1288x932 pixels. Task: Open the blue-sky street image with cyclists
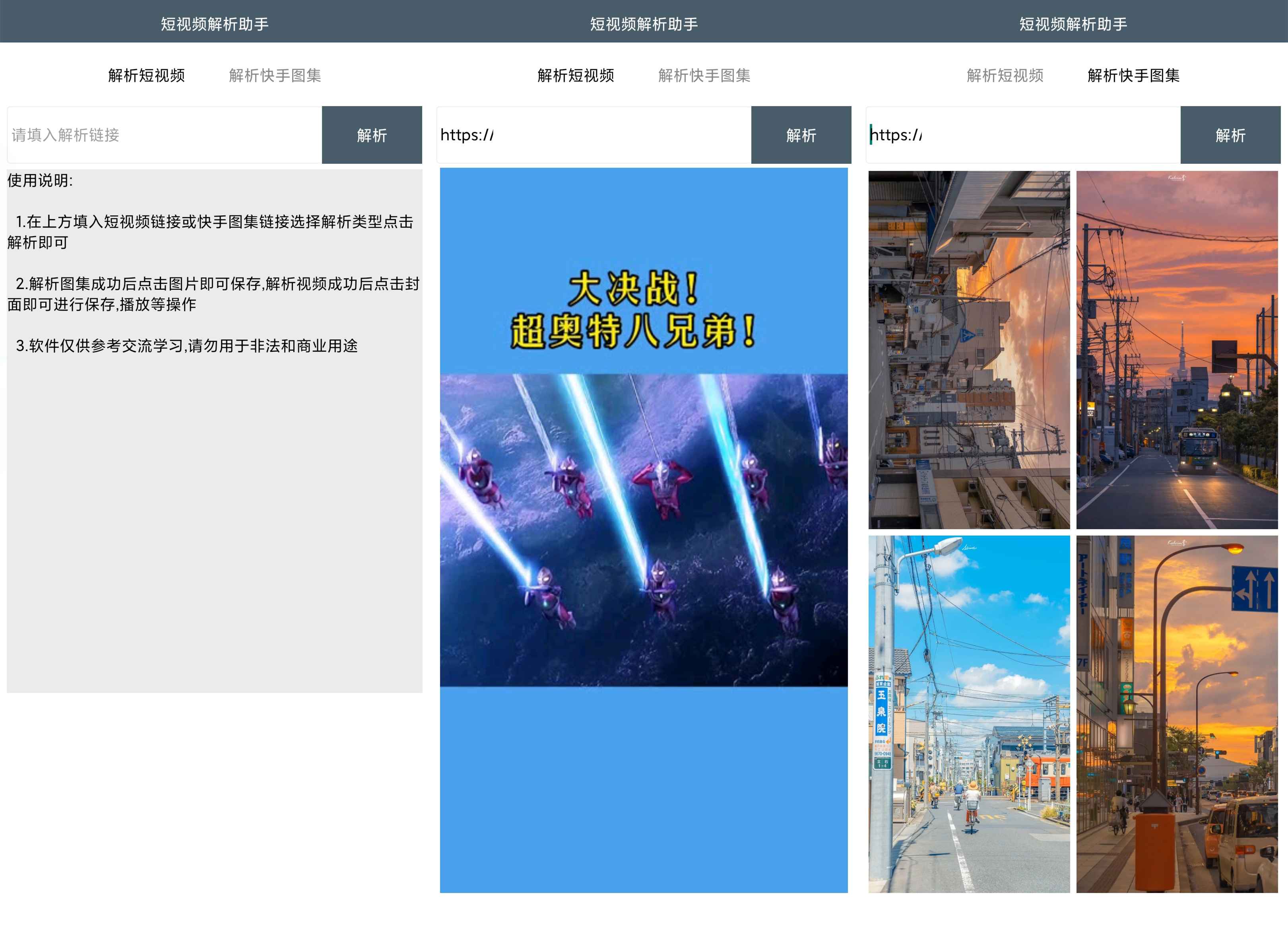point(969,714)
